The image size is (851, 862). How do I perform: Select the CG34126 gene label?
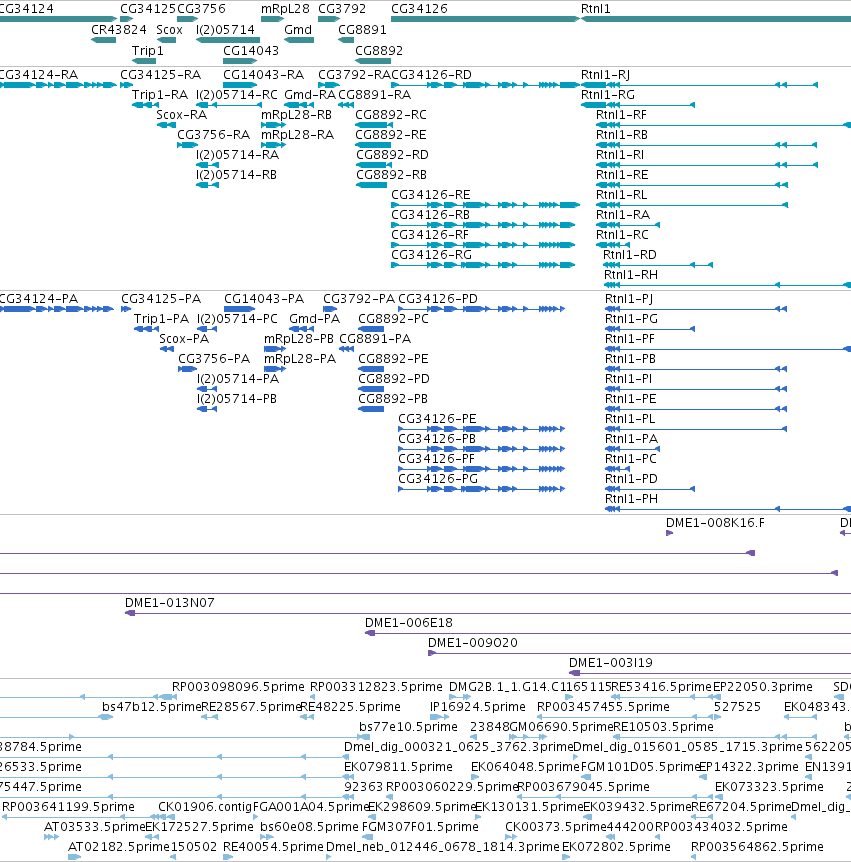coord(419,9)
